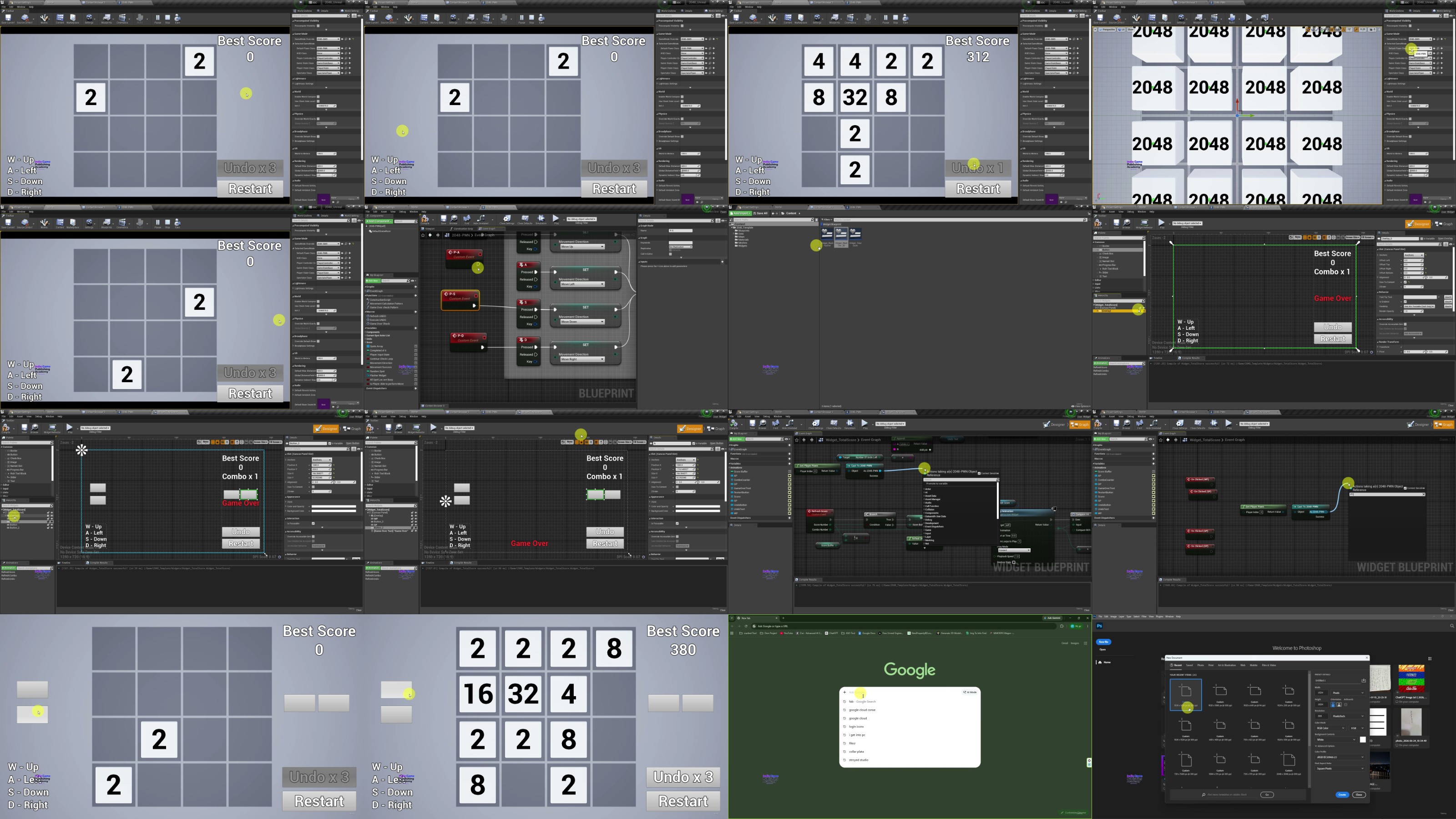
Task: Open the YouTube bookmark in Chrome
Action: (786, 633)
